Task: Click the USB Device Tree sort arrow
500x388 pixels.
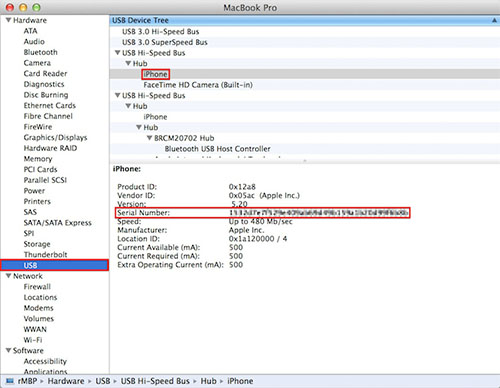Action: point(494,20)
